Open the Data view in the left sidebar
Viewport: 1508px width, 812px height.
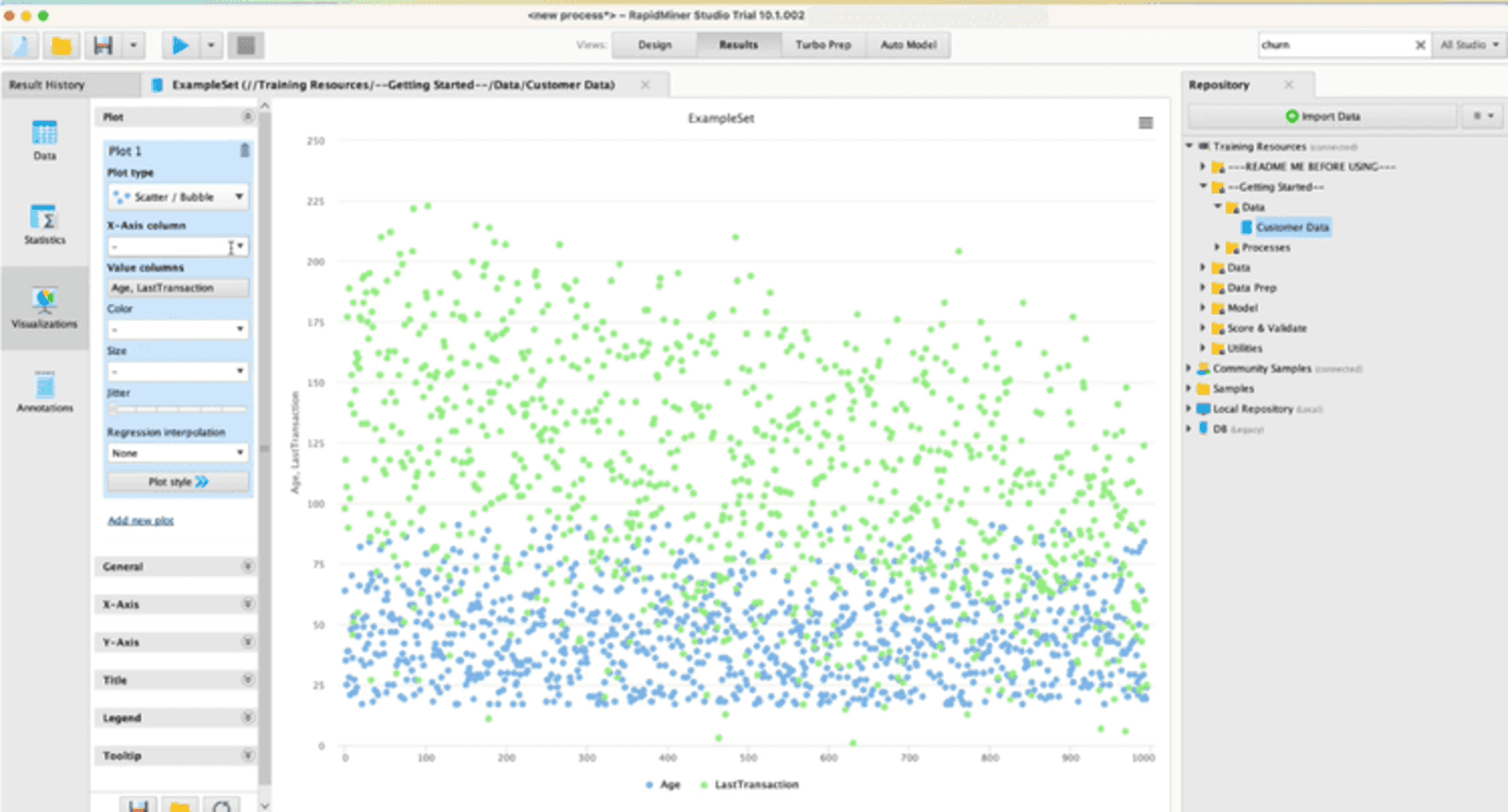click(x=43, y=140)
